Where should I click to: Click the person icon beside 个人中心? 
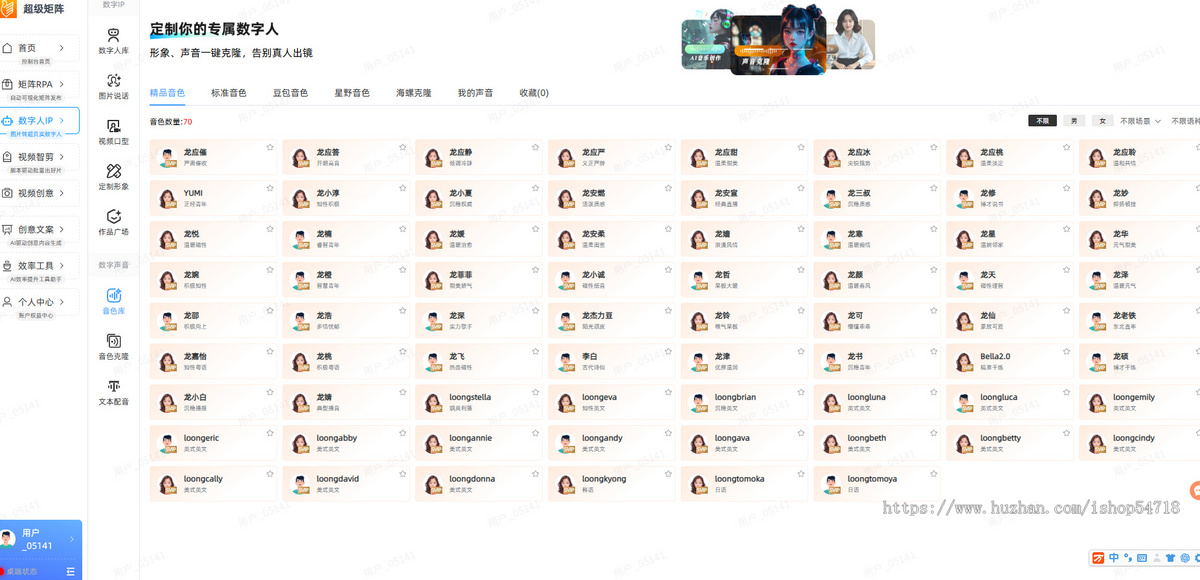[7, 302]
